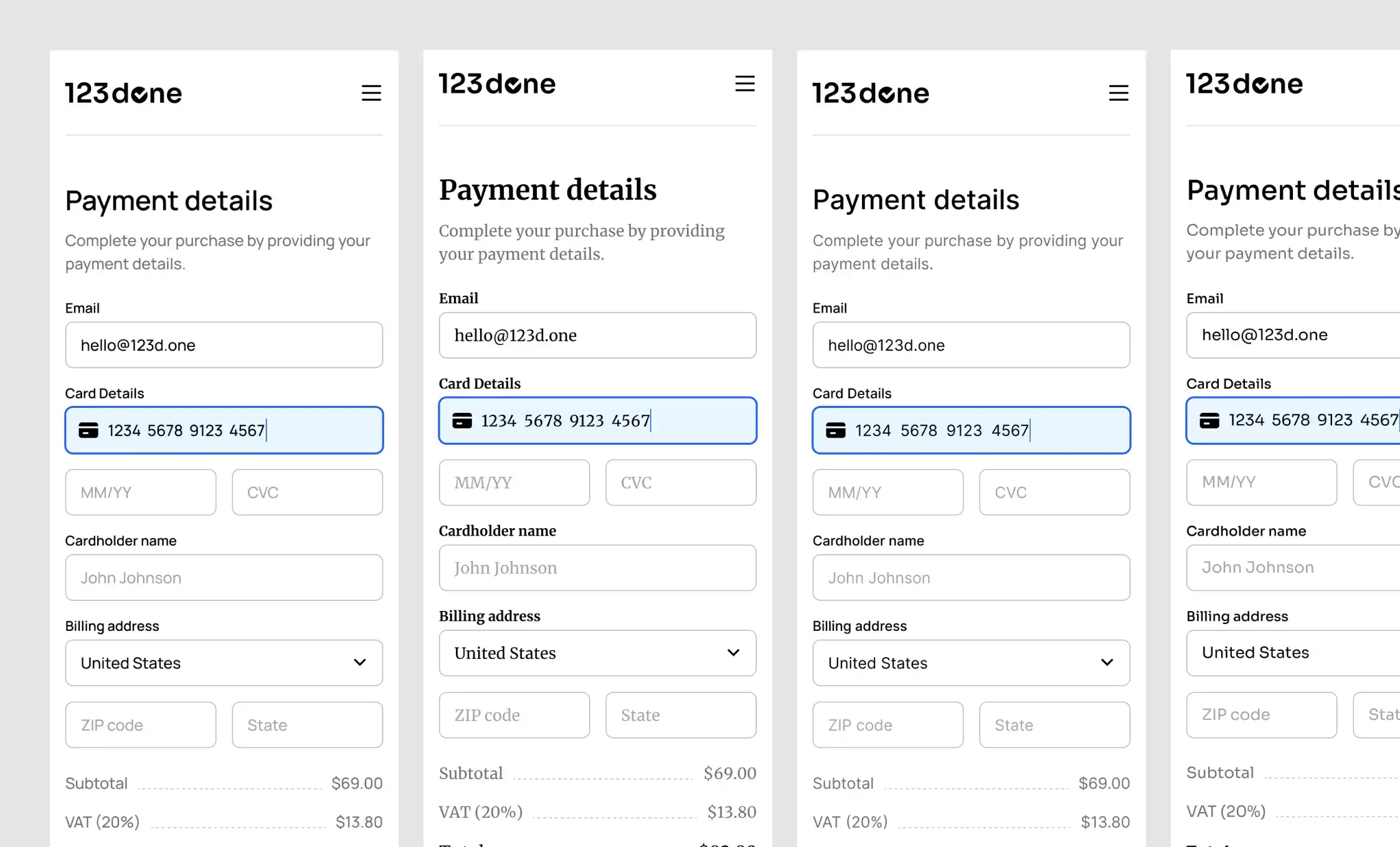Click VAT (20%) label in fourth card

click(1226, 812)
